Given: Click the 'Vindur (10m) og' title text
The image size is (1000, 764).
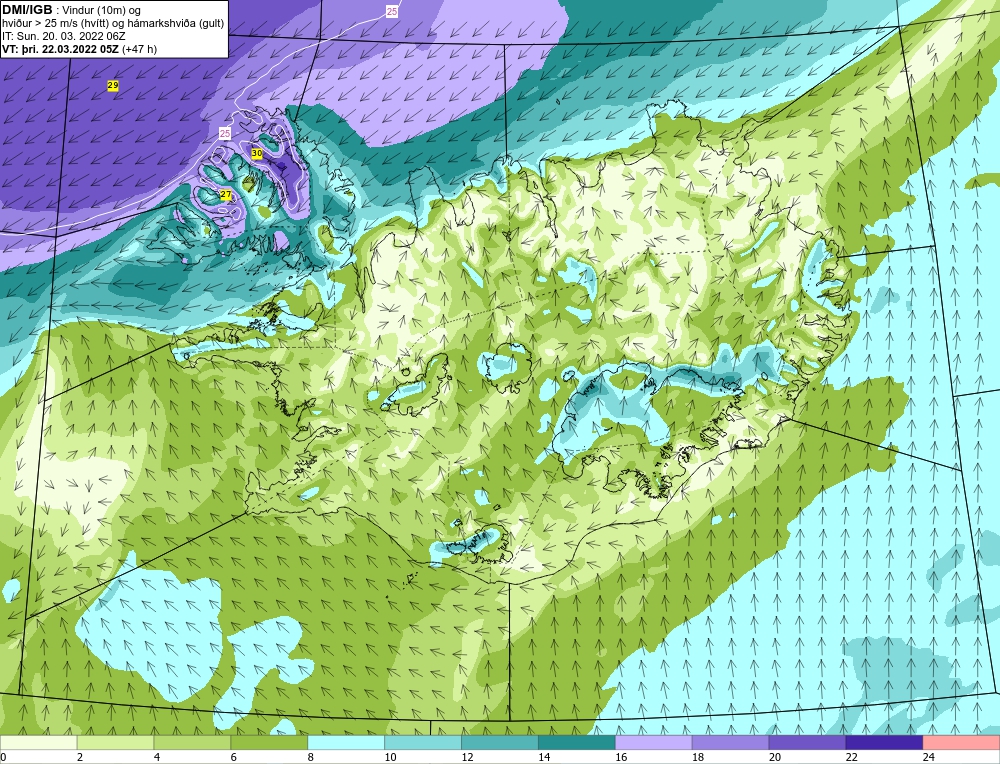Looking at the screenshot, I should click(103, 11).
